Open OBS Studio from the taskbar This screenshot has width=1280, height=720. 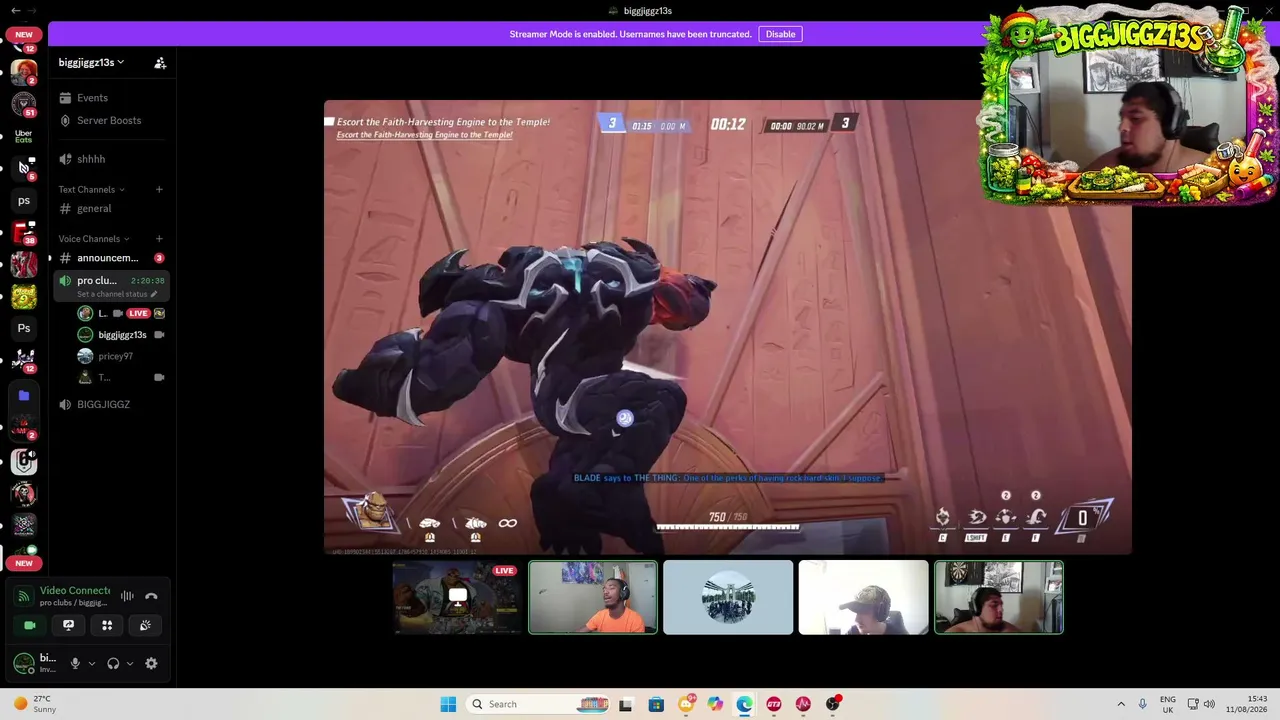(x=832, y=704)
